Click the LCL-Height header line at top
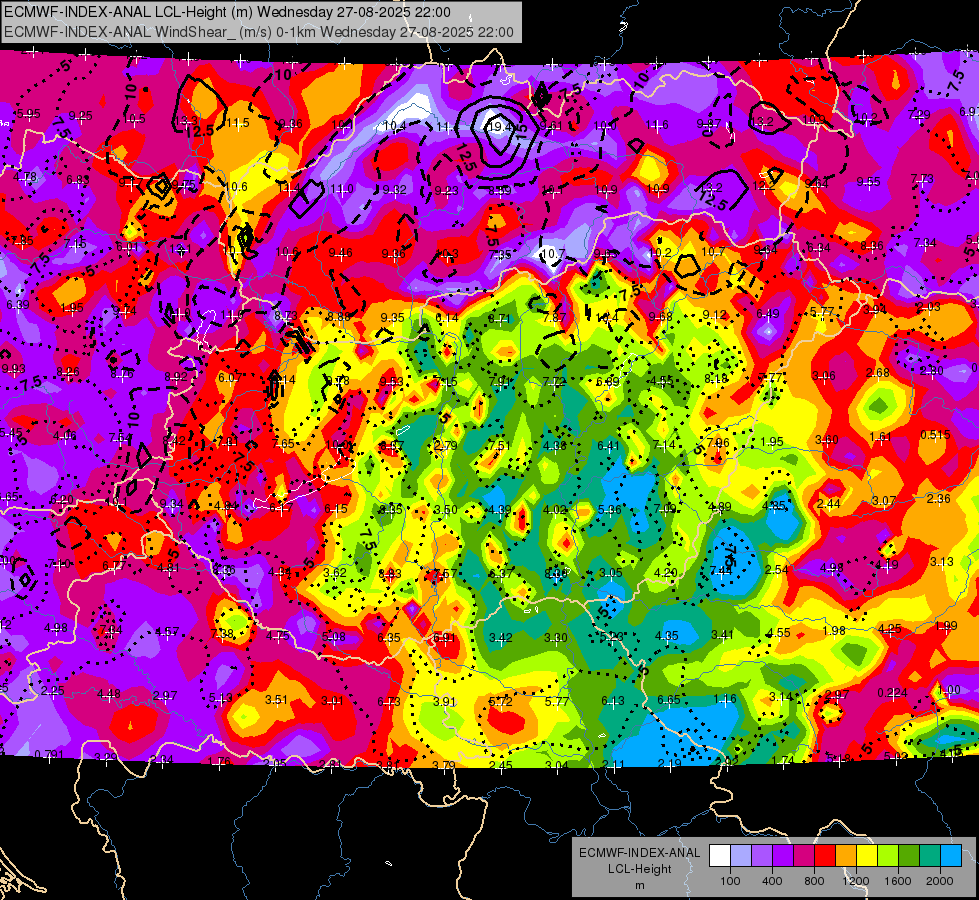Screen dimensions: 979x900 (x=227, y=12)
